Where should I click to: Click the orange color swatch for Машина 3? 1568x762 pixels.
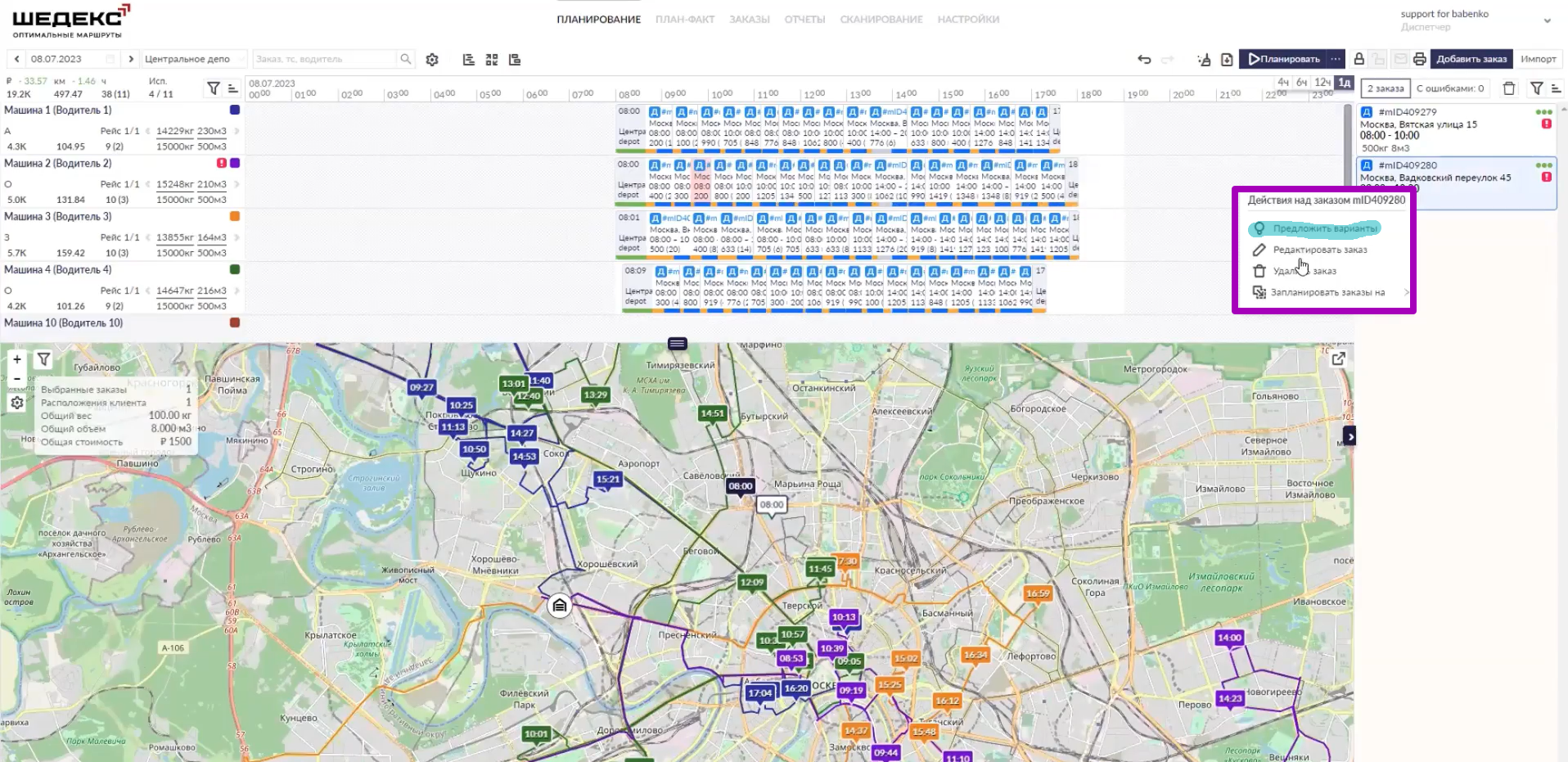point(235,216)
